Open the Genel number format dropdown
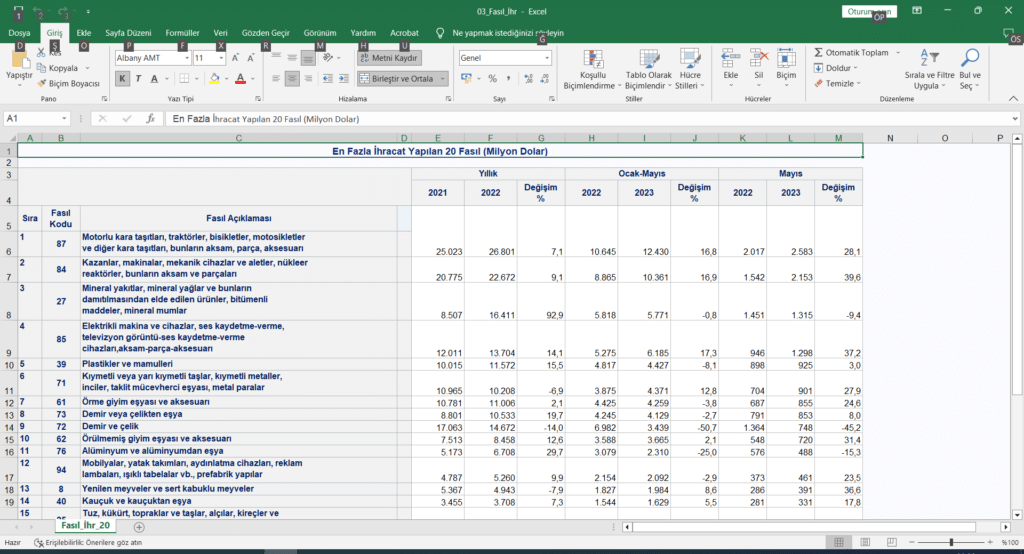The width and height of the screenshot is (1024, 554). click(547, 58)
